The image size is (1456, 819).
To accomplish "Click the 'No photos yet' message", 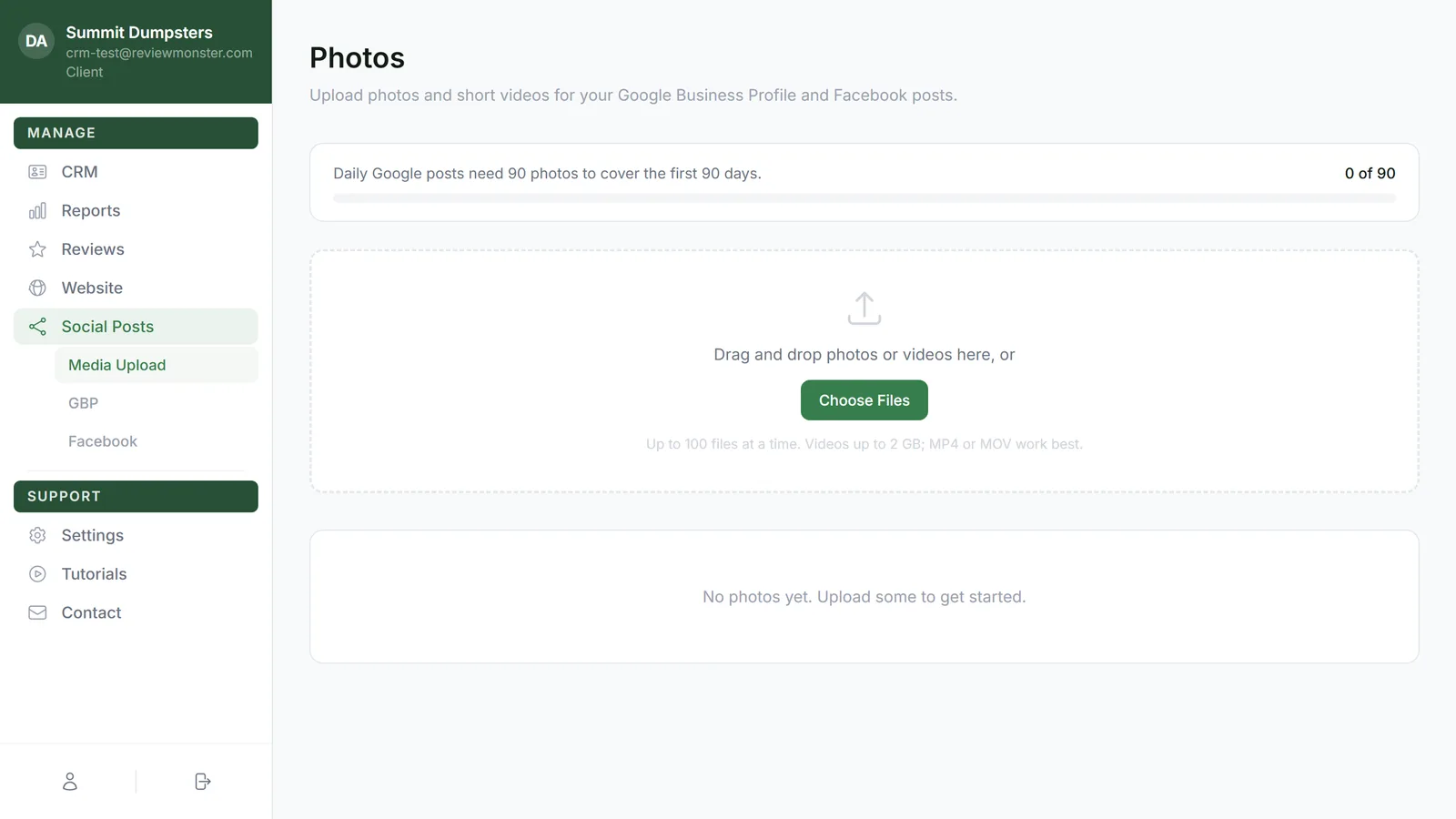I will [864, 597].
